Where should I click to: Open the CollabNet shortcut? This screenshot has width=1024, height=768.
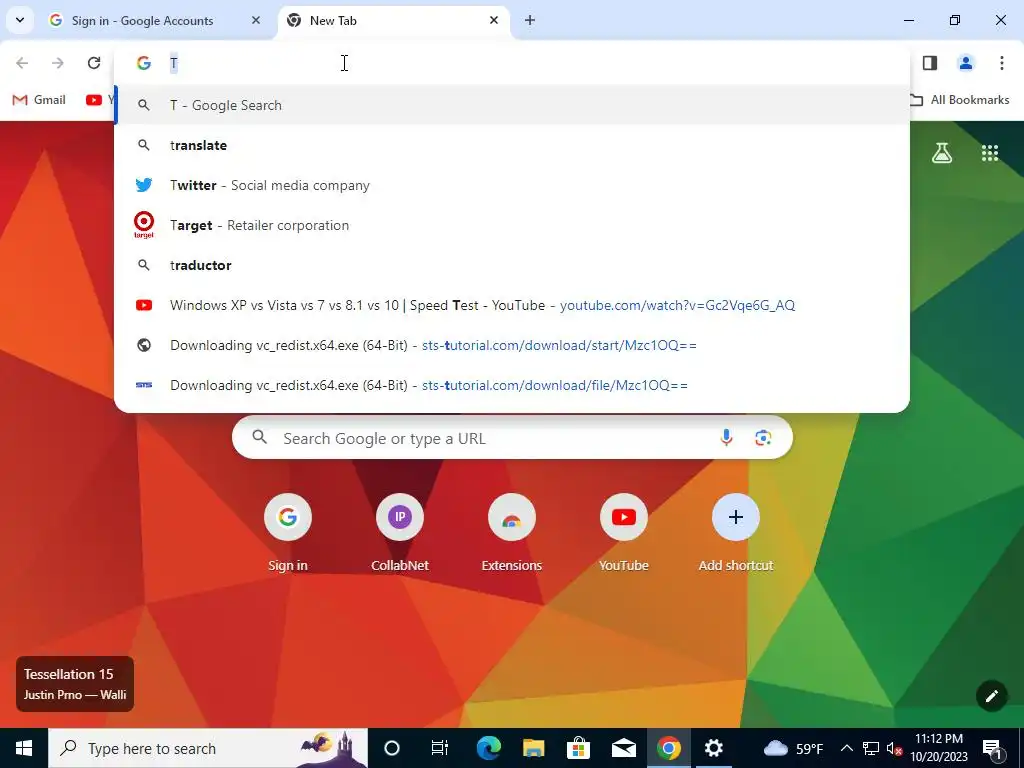point(400,533)
